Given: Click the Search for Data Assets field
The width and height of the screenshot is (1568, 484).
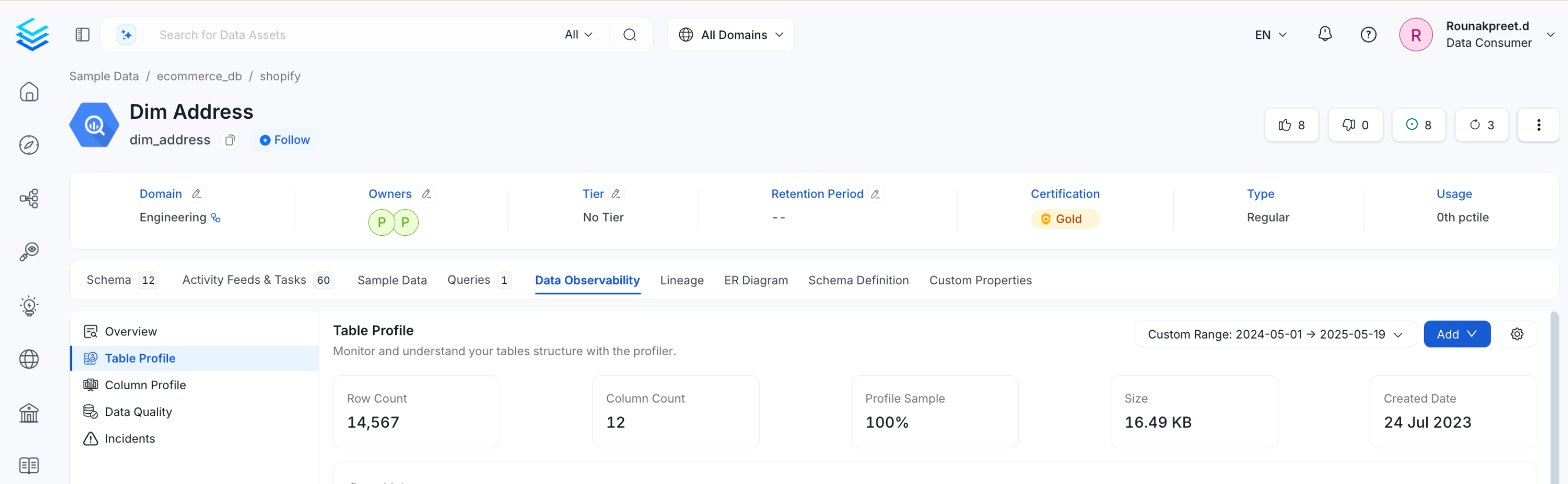Looking at the screenshot, I should tap(353, 35).
